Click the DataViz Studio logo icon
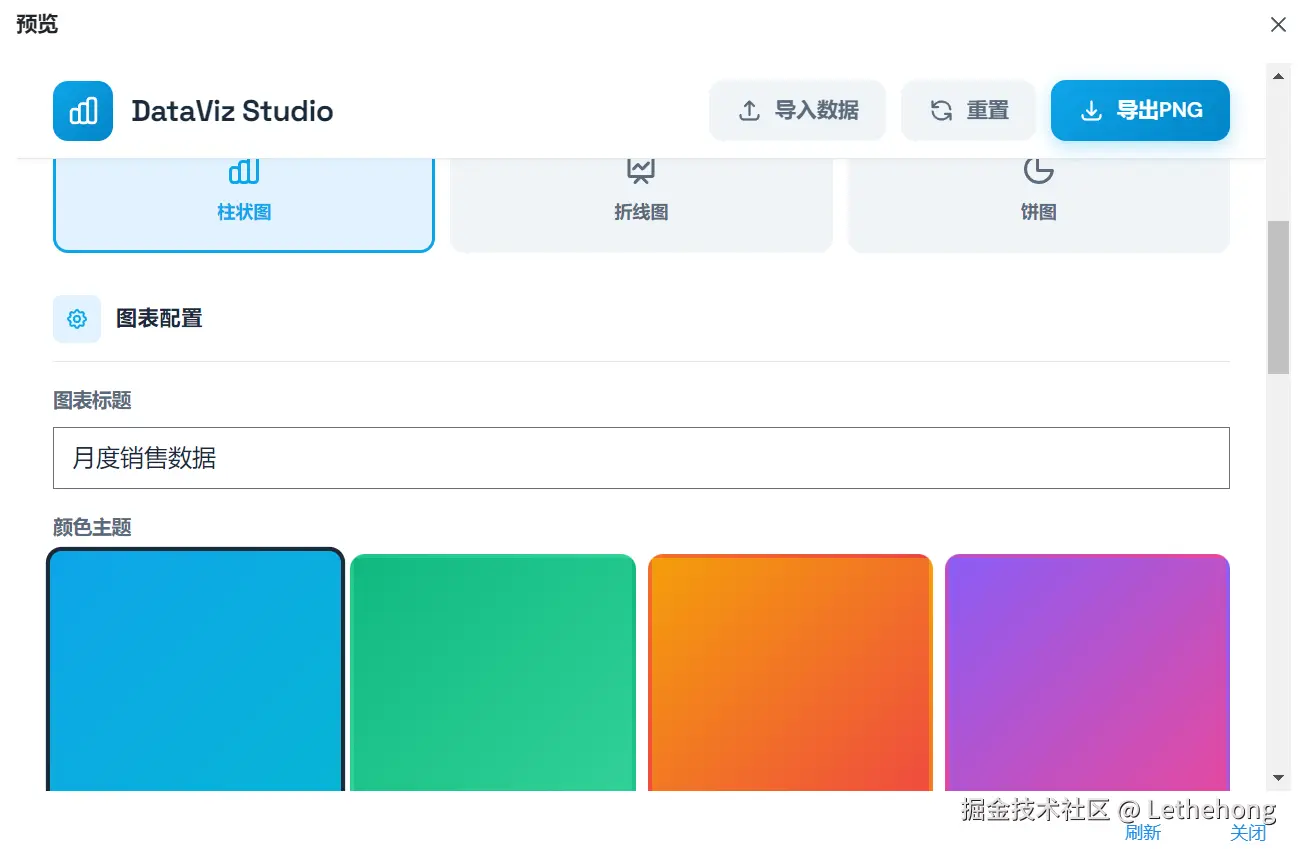1299x849 pixels. tap(83, 111)
